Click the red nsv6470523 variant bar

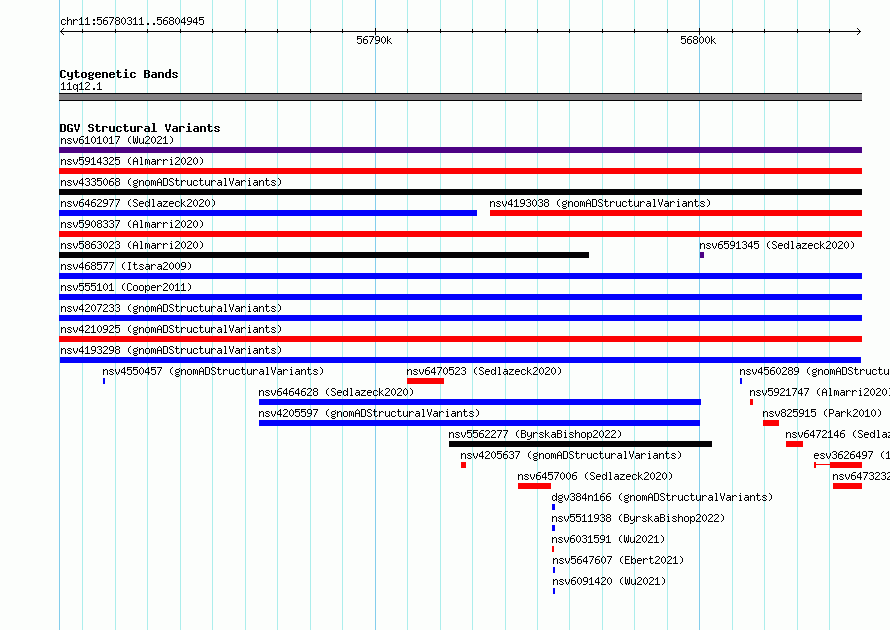click(x=425, y=381)
